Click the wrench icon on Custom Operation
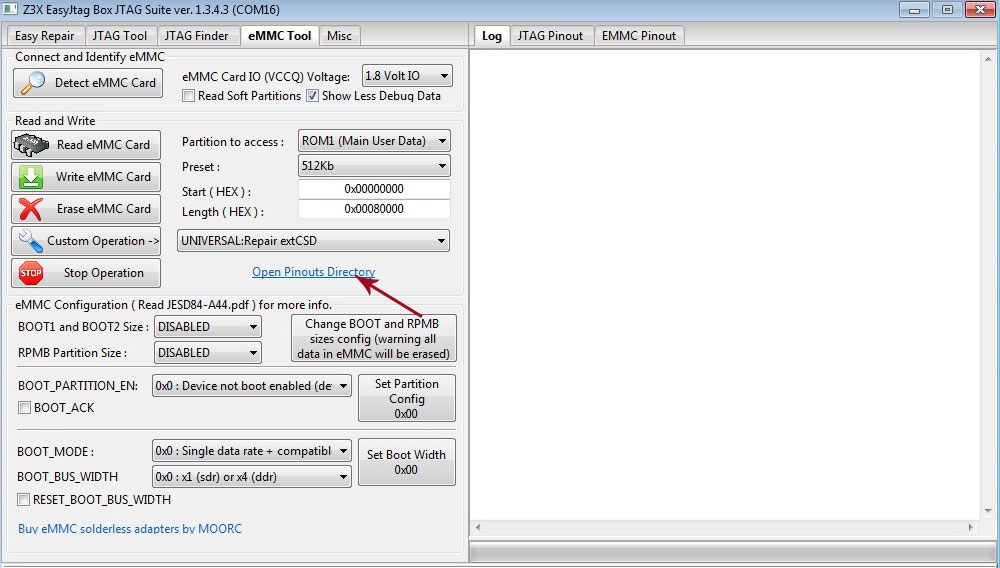 (31, 241)
